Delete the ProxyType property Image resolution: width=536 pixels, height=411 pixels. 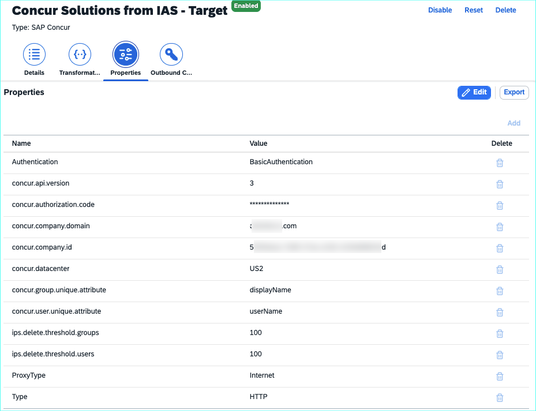pos(499,376)
